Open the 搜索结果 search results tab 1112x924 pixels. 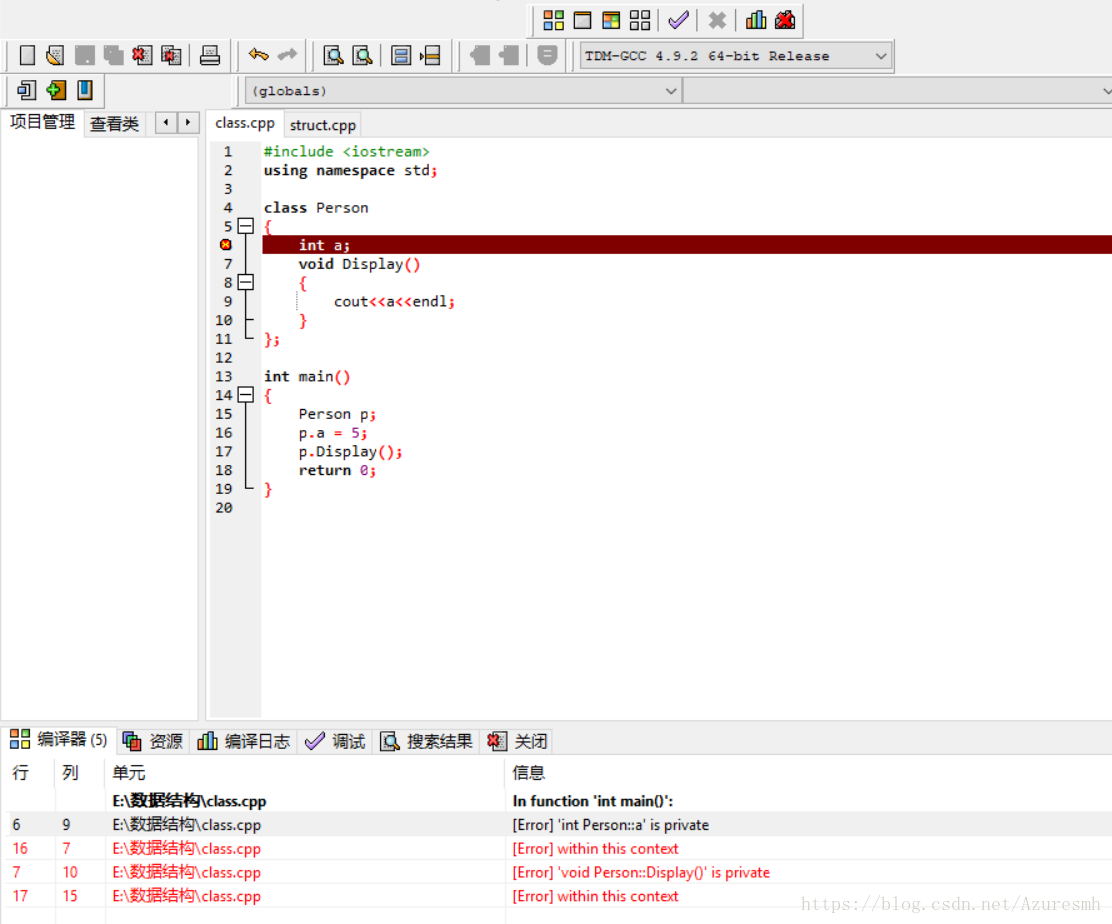[x=426, y=741]
